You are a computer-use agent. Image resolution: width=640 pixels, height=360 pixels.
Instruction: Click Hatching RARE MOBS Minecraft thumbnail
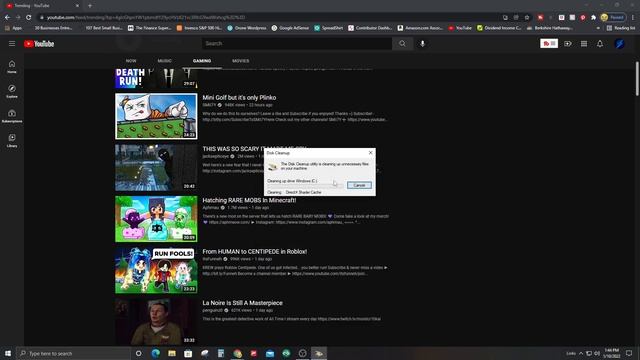click(x=156, y=219)
